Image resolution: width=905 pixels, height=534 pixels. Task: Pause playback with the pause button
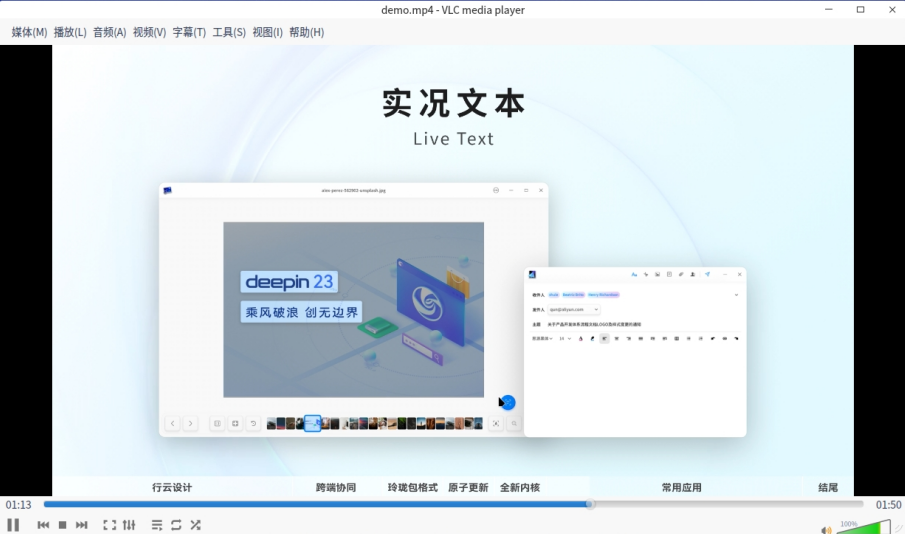[x=13, y=525]
